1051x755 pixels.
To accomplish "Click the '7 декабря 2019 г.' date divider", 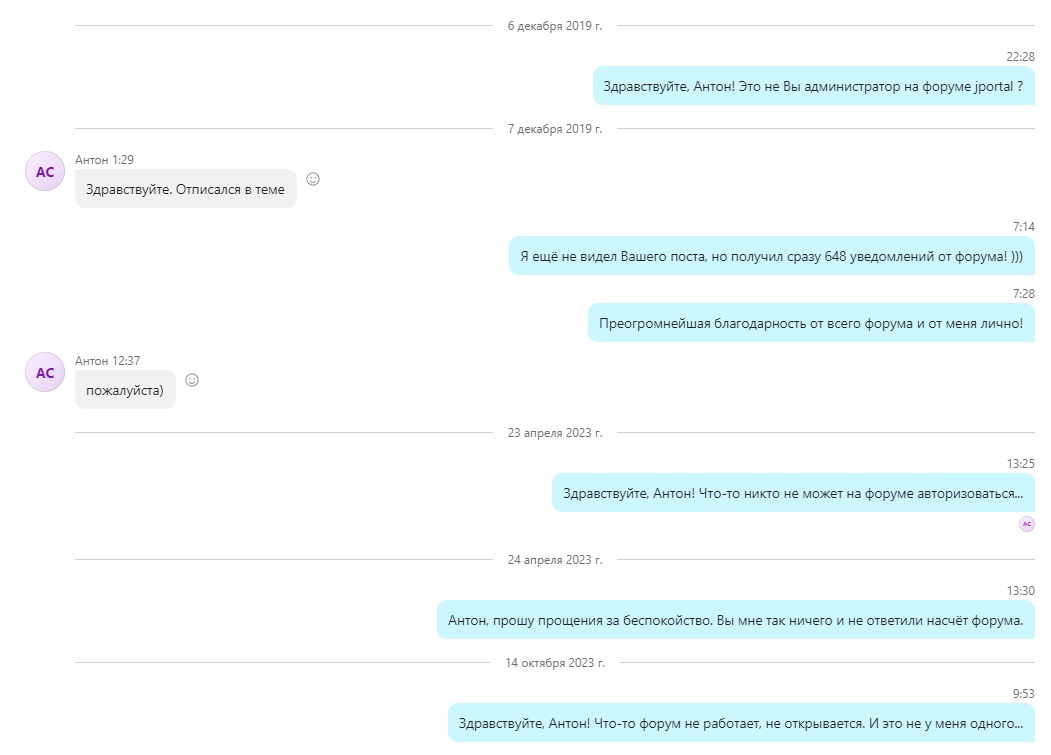I will point(555,129).
